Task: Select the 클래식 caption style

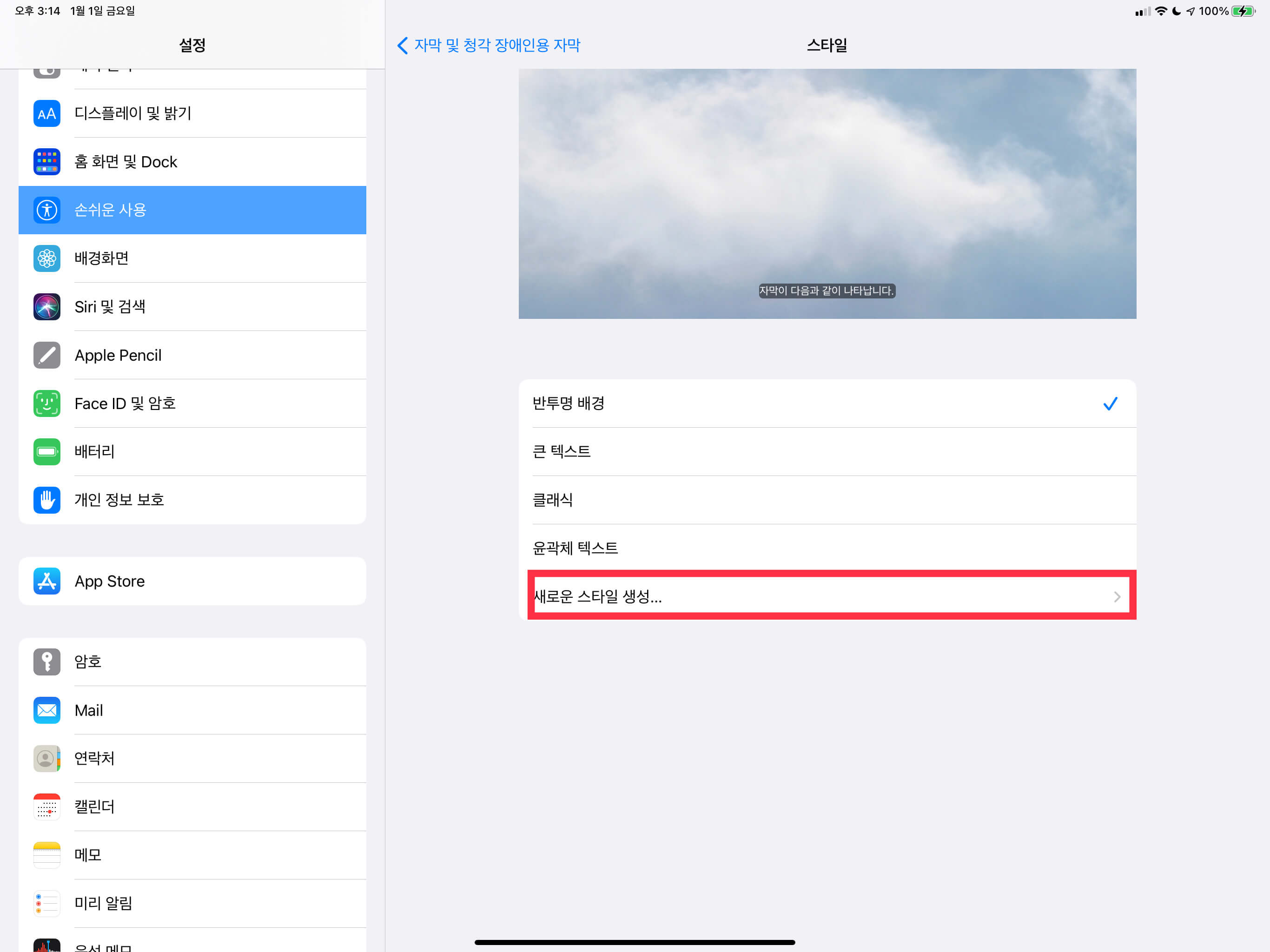Action: (827, 500)
